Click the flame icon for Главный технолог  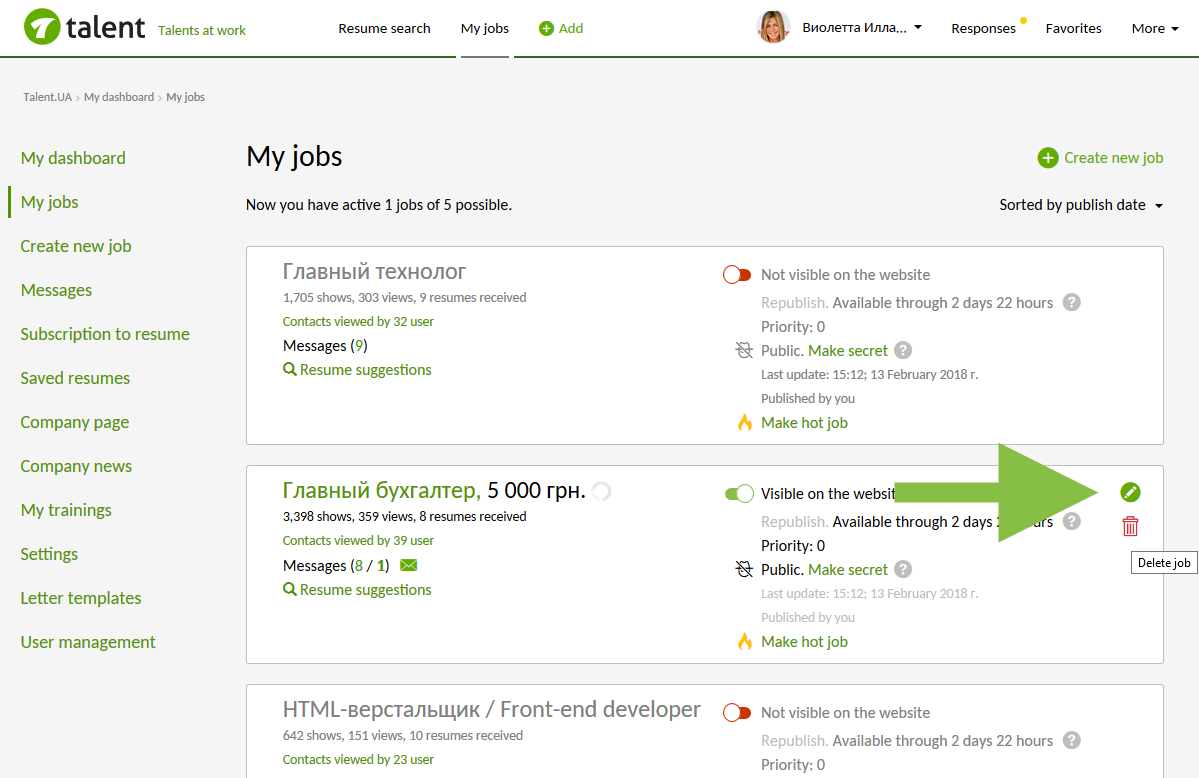click(744, 423)
